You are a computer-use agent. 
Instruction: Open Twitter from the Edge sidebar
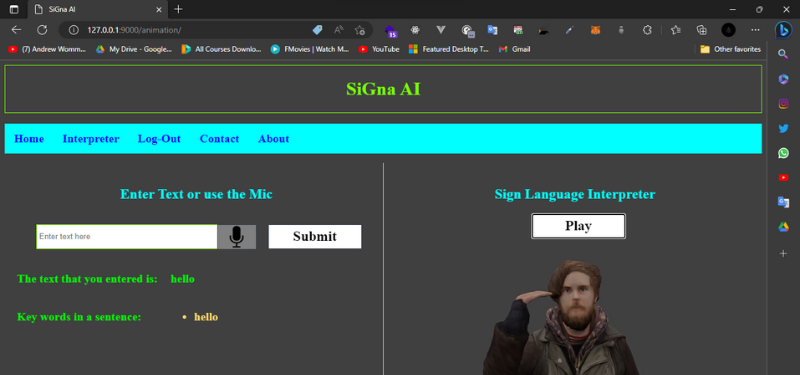pyautogui.click(x=783, y=128)
